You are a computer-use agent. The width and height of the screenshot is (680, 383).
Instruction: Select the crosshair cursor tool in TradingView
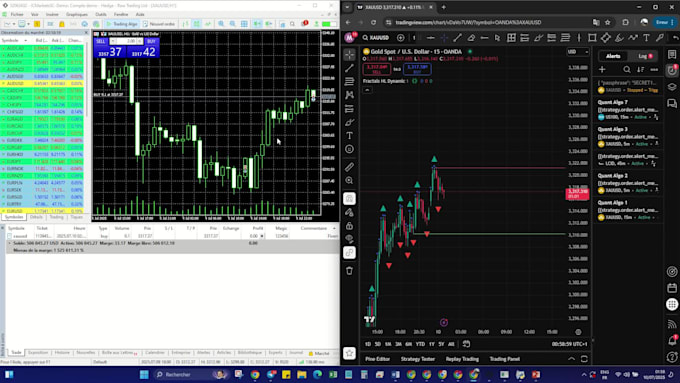tap(350, 55)
